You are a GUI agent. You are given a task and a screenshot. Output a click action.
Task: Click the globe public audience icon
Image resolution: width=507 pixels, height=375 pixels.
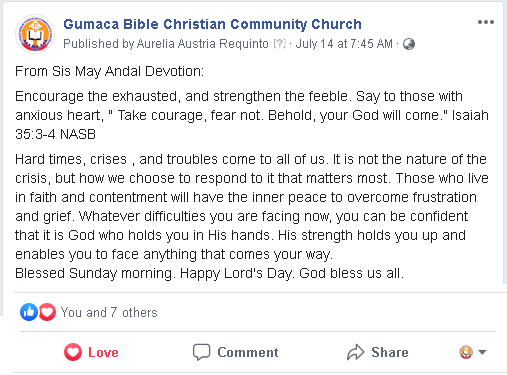[x=409, y=44]
